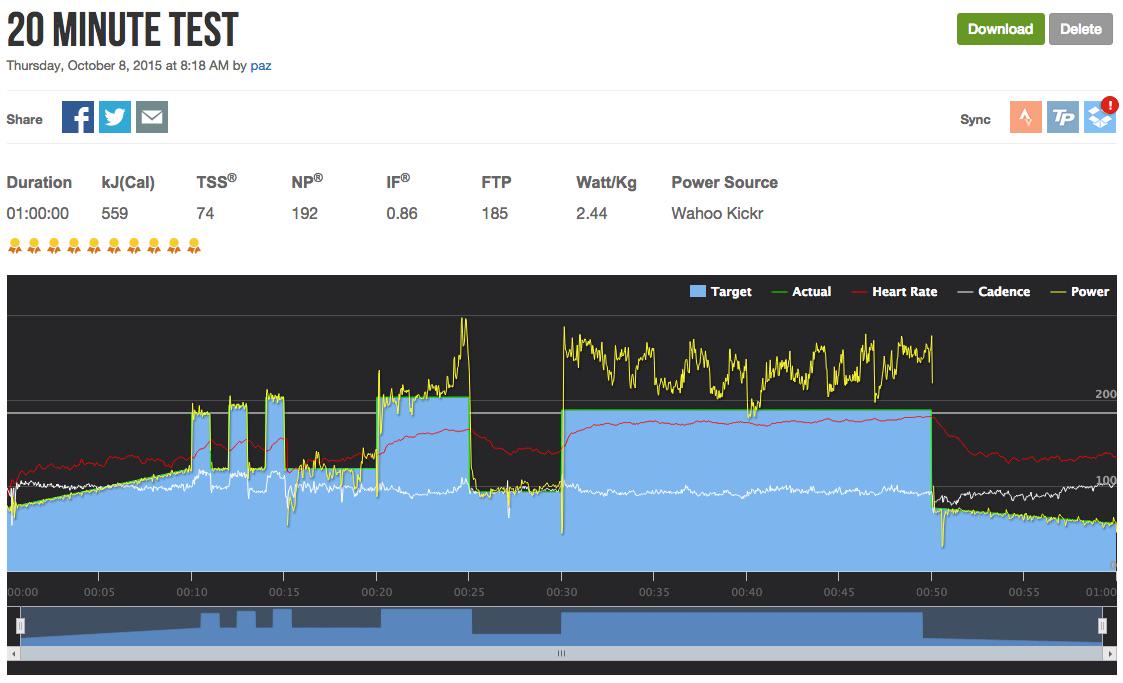Click the navigator scrollbar center grip
Image resolution: width=1123 pixels, height=683 pixels.
coord(562,653)
